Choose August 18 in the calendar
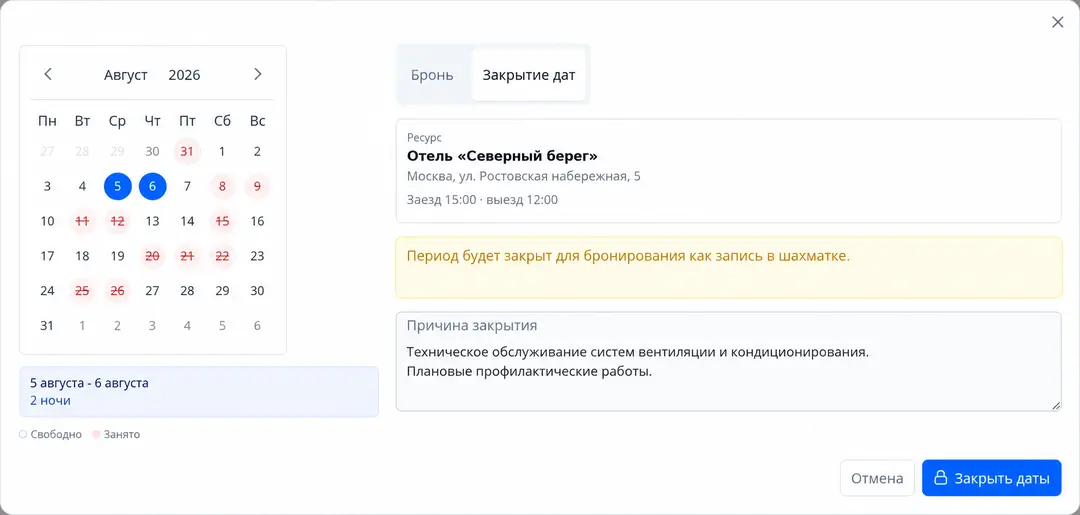This screenshot has height=515, width=1080. tap(82, 256)
